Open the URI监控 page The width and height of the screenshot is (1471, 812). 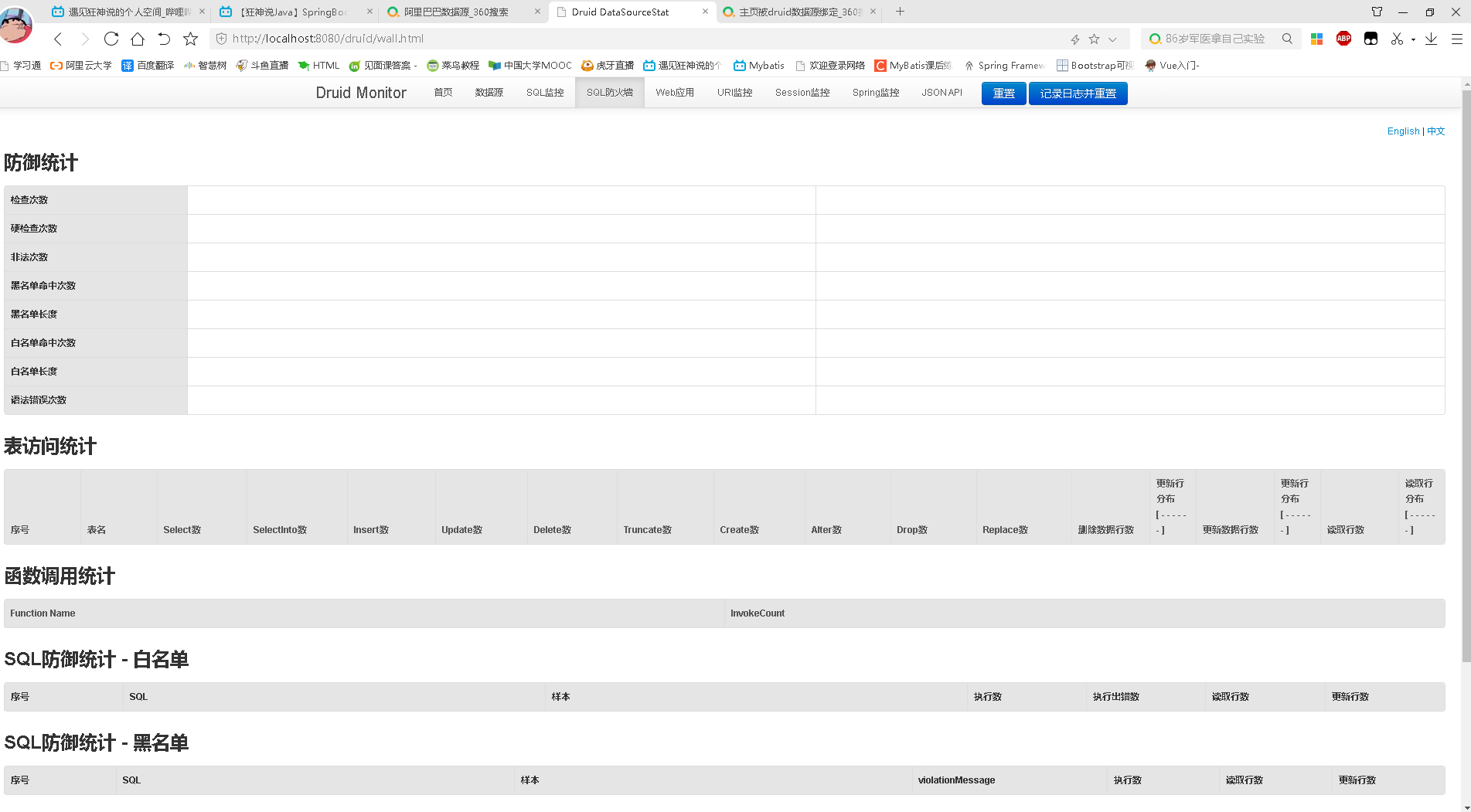click(734, 93)
